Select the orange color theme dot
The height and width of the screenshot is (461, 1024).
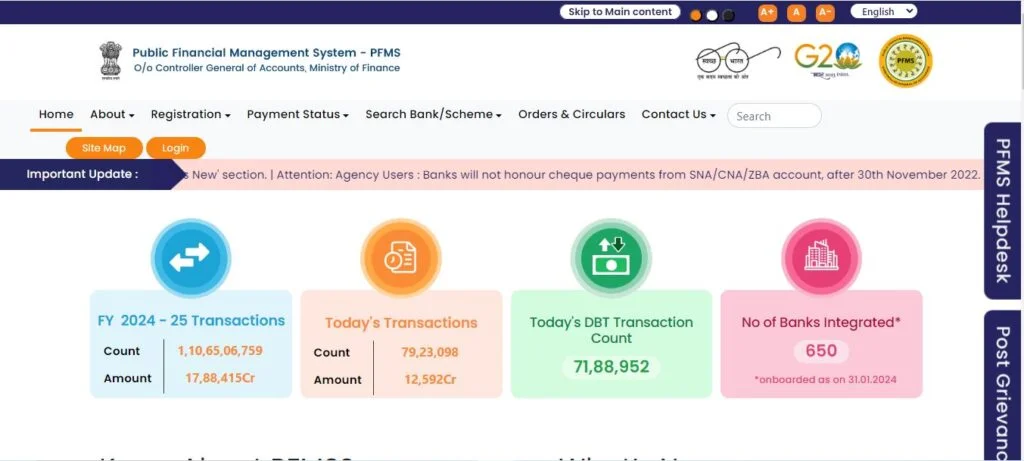(x=696, y=15)
